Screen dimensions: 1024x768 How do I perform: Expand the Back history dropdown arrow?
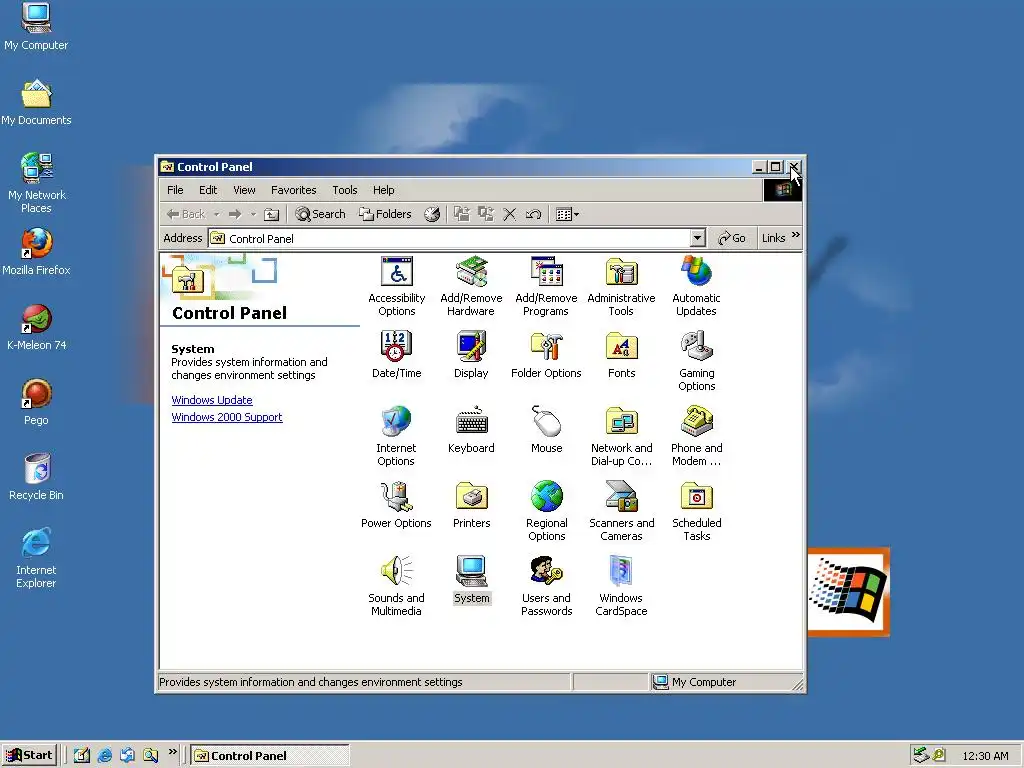click(216, 214)
